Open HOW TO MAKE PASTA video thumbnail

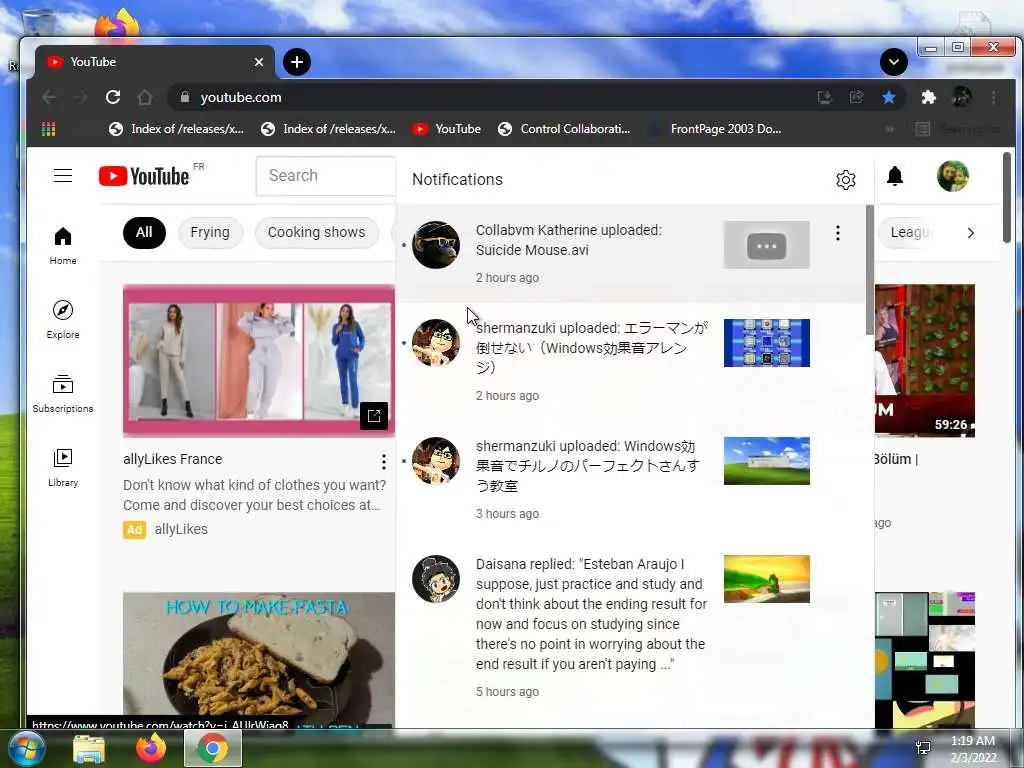tap(259, 660)
